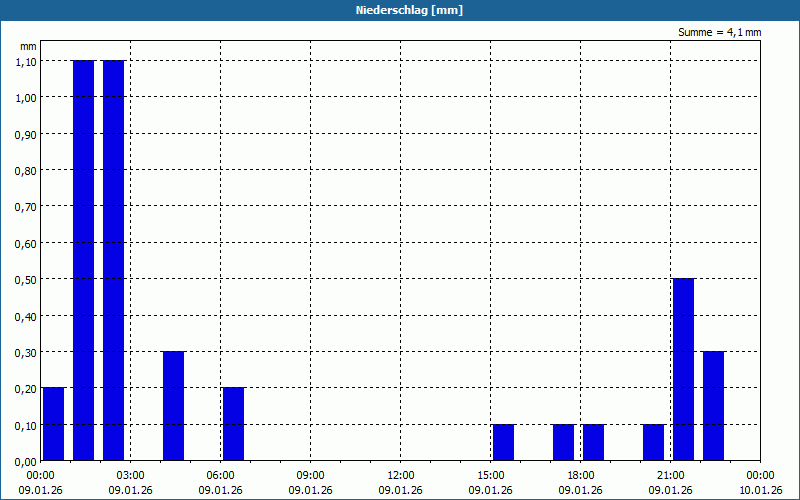Select the 0,20 y-axis value label

click(26, 389)
